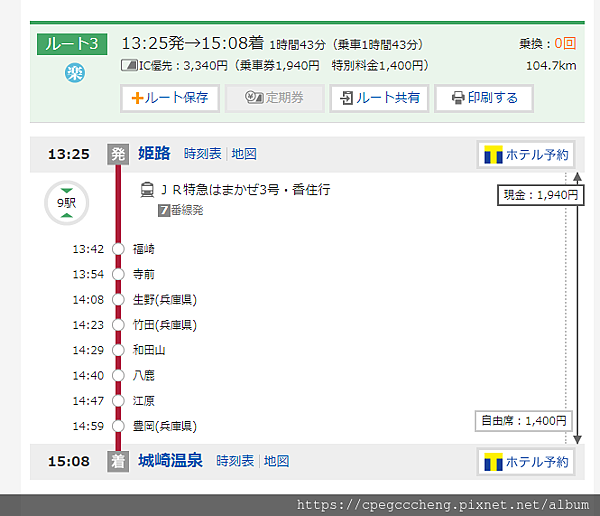
Task: Click the 自由席：1,400円 fare box
Action: 523,421
